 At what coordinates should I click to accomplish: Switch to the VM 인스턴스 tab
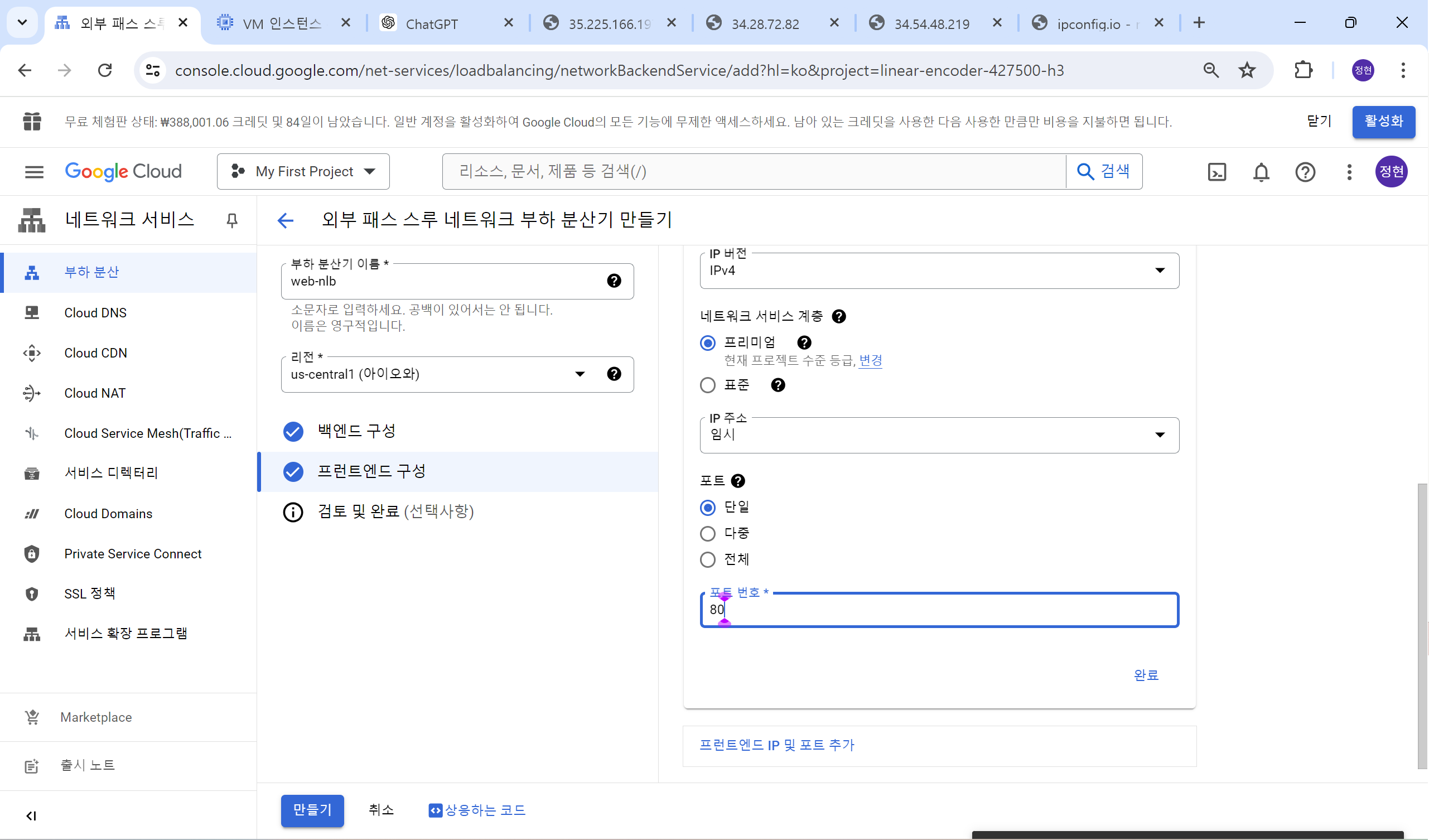(x=282, y=23)
